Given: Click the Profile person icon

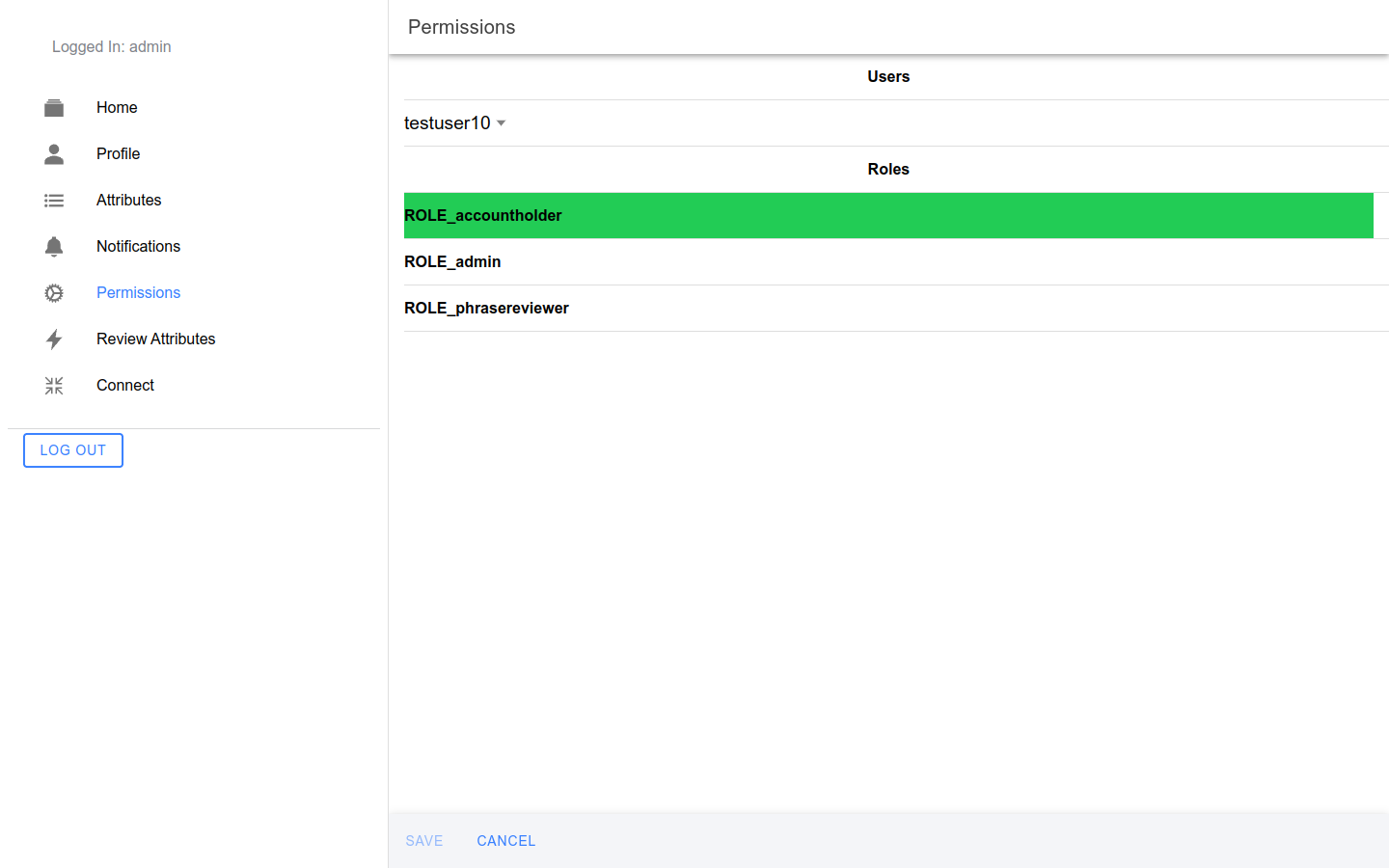Looking at the screenshot, I should tap(54, 154).
